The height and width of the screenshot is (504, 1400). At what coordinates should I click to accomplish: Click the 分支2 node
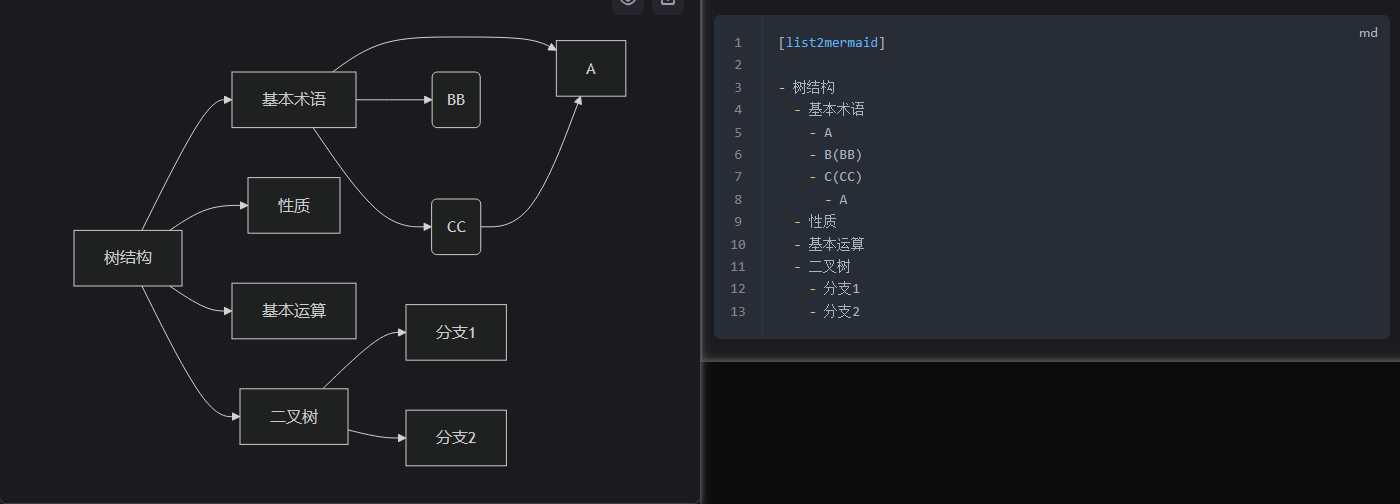tap(456, 438)
